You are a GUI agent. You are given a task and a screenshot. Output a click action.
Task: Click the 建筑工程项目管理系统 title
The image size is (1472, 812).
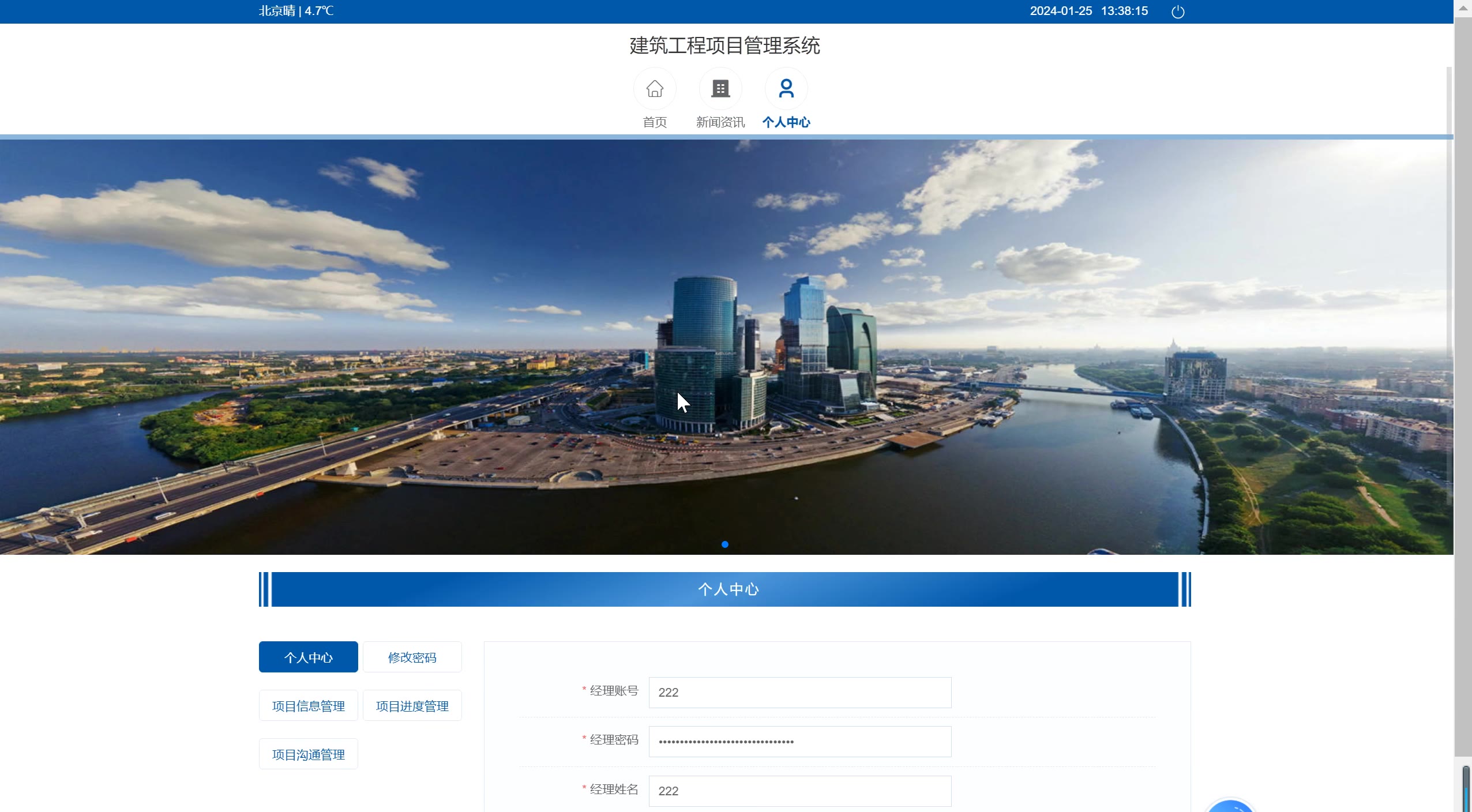click(x=725, y=46)
